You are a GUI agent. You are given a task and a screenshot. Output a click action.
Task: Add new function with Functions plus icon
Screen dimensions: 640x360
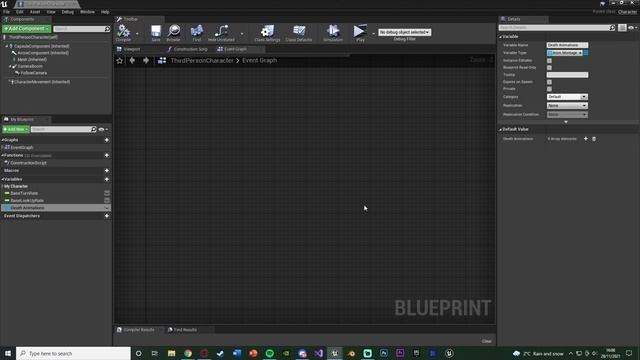click(107, 156)
